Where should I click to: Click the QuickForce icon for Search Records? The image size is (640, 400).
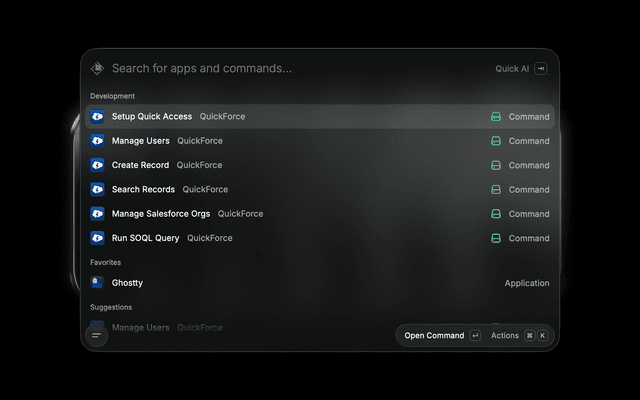click(x=97, y=189)
